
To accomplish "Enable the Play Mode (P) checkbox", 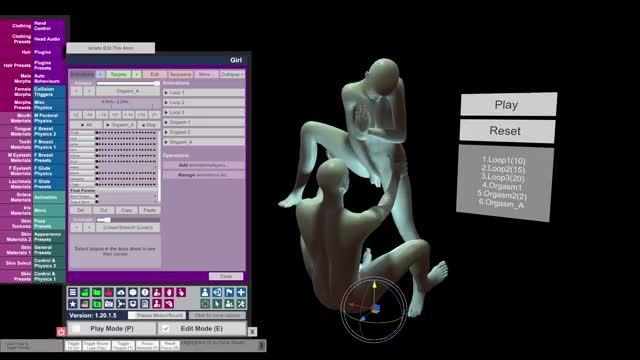I will coord(76,329).
